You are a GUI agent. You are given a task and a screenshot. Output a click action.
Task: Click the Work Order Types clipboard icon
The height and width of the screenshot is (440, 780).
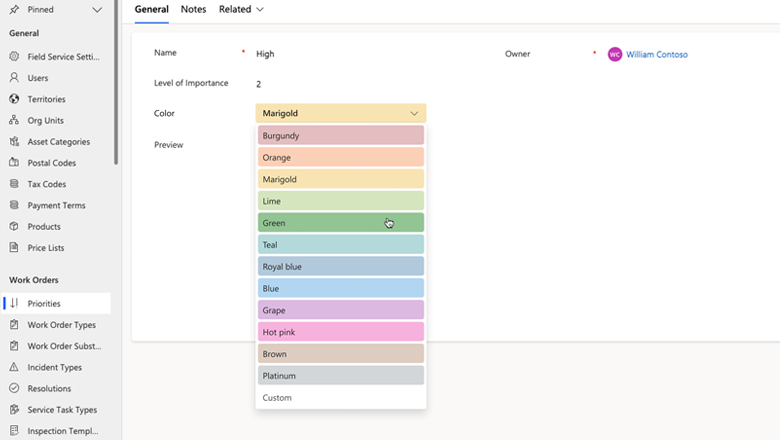pyautogui.click(x=14, y=325)
